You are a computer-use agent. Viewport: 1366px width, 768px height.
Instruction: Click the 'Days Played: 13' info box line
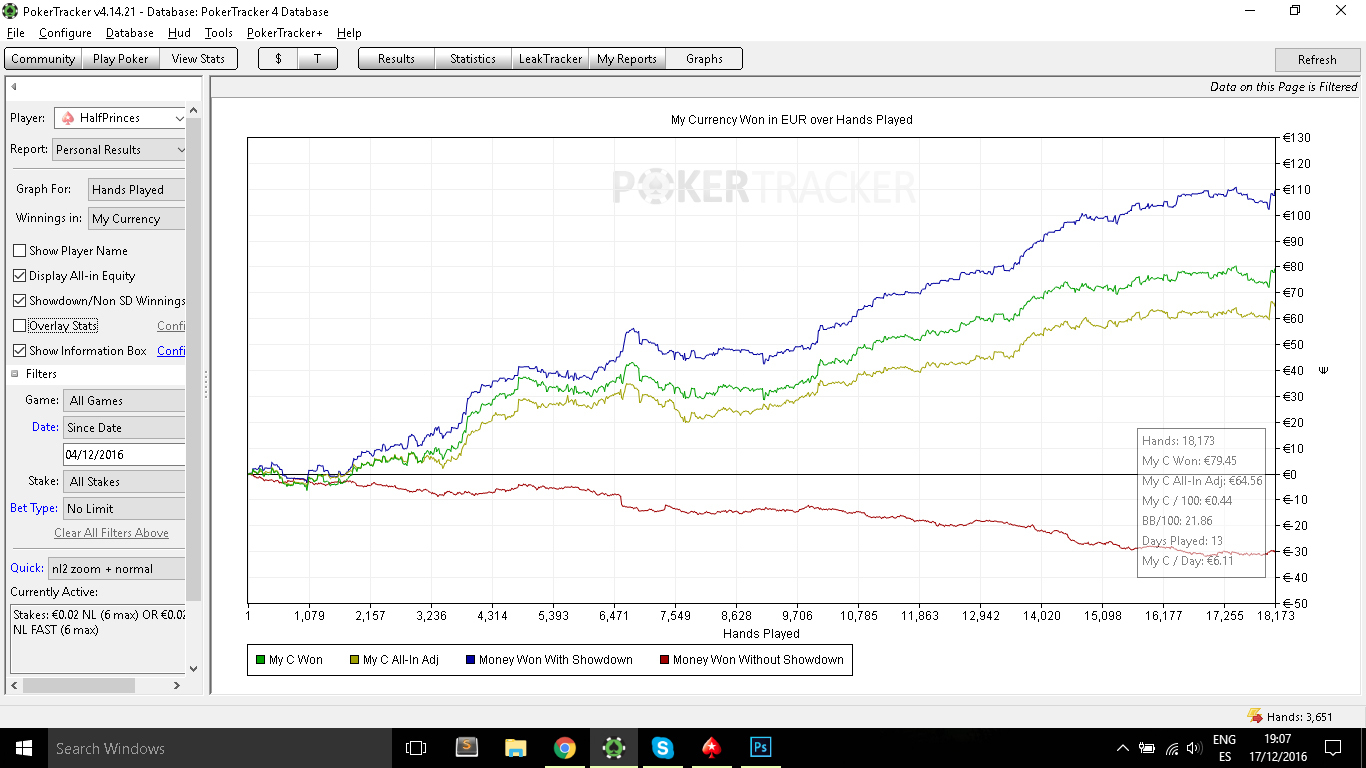[x=1182, y=541]
